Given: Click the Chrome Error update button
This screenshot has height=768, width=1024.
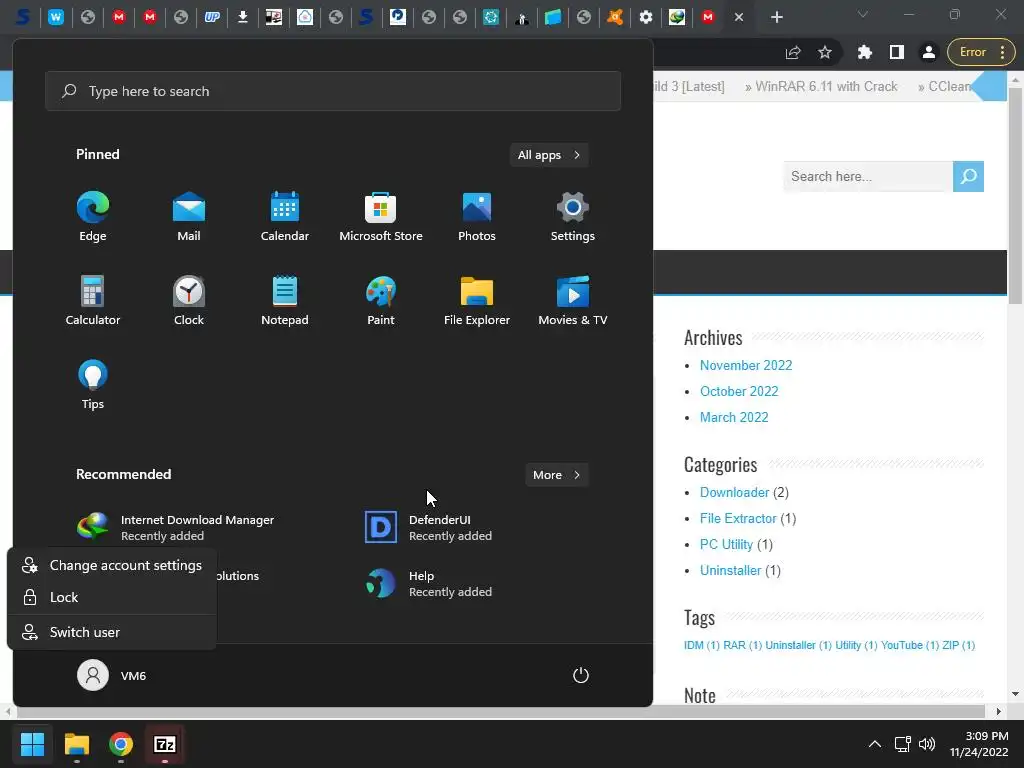Looking at the screenshot, I should (x=982, y=52).
